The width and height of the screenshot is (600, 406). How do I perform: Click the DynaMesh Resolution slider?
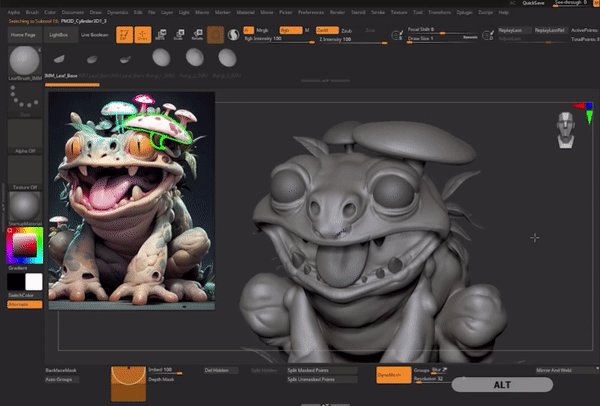(x=432, y=379)
